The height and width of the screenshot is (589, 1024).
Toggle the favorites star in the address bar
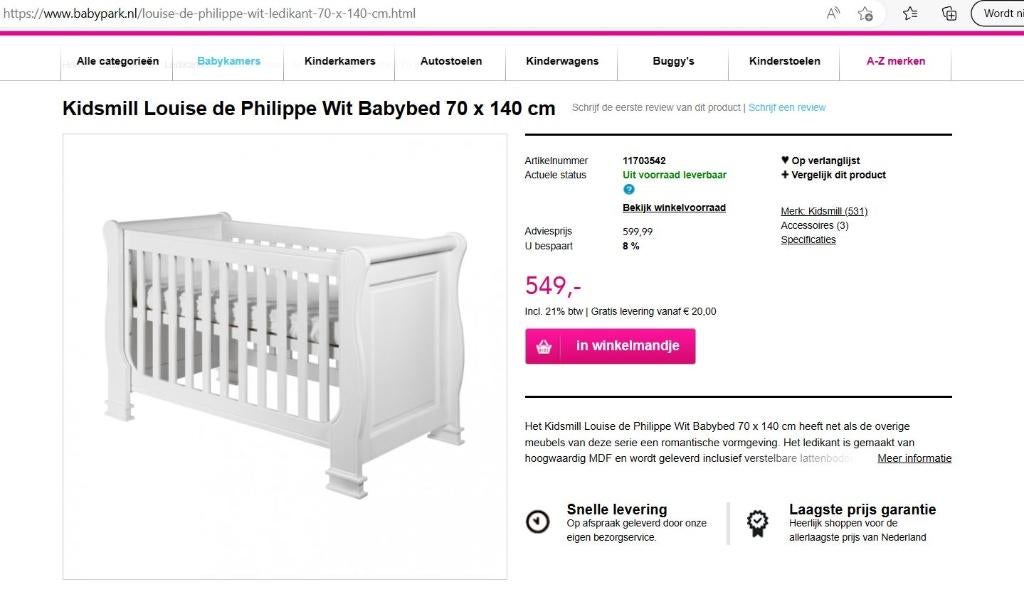[866, 13]
